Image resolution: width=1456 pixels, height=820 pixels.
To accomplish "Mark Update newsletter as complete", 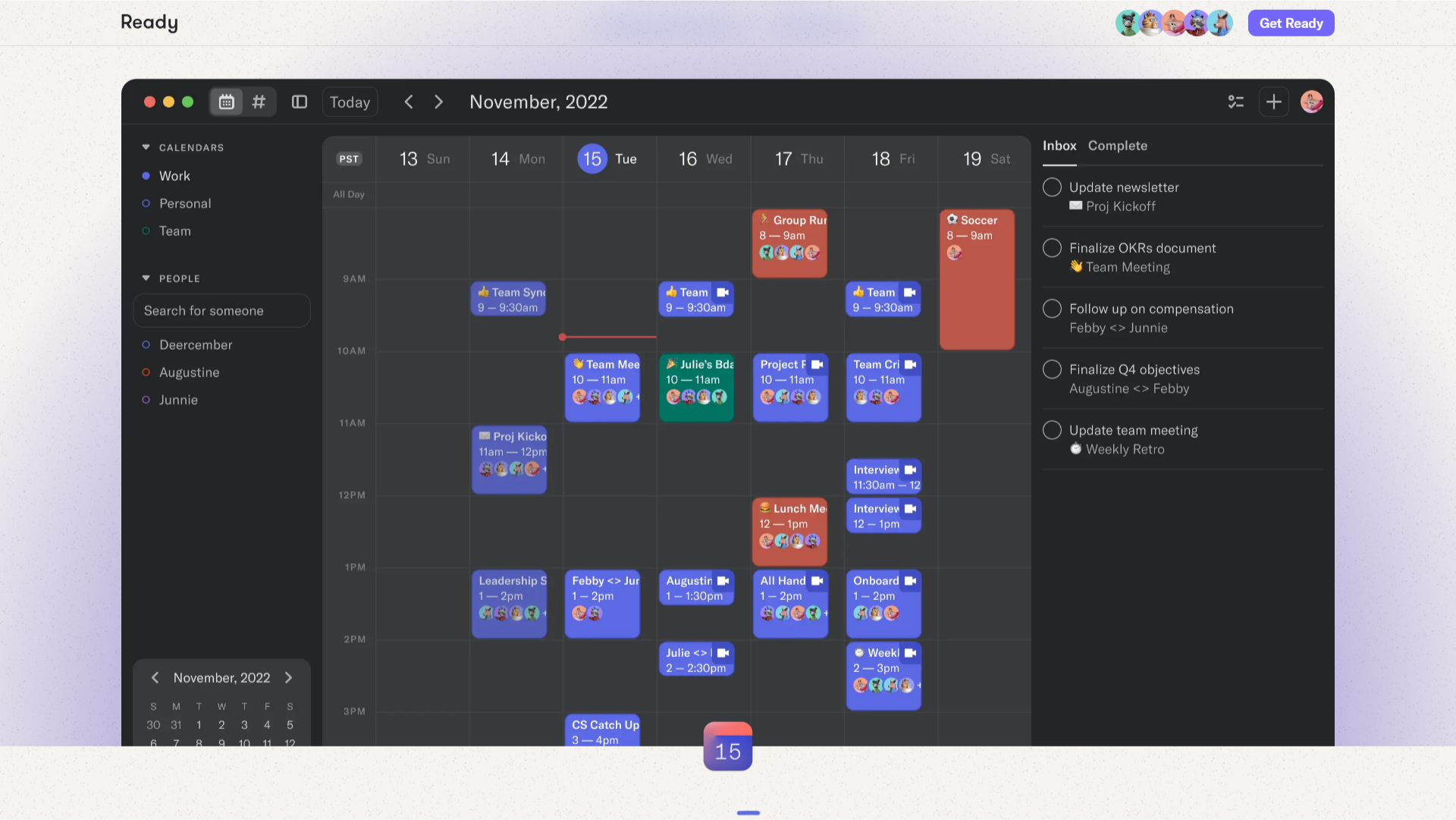I will tap(1052, 187).
